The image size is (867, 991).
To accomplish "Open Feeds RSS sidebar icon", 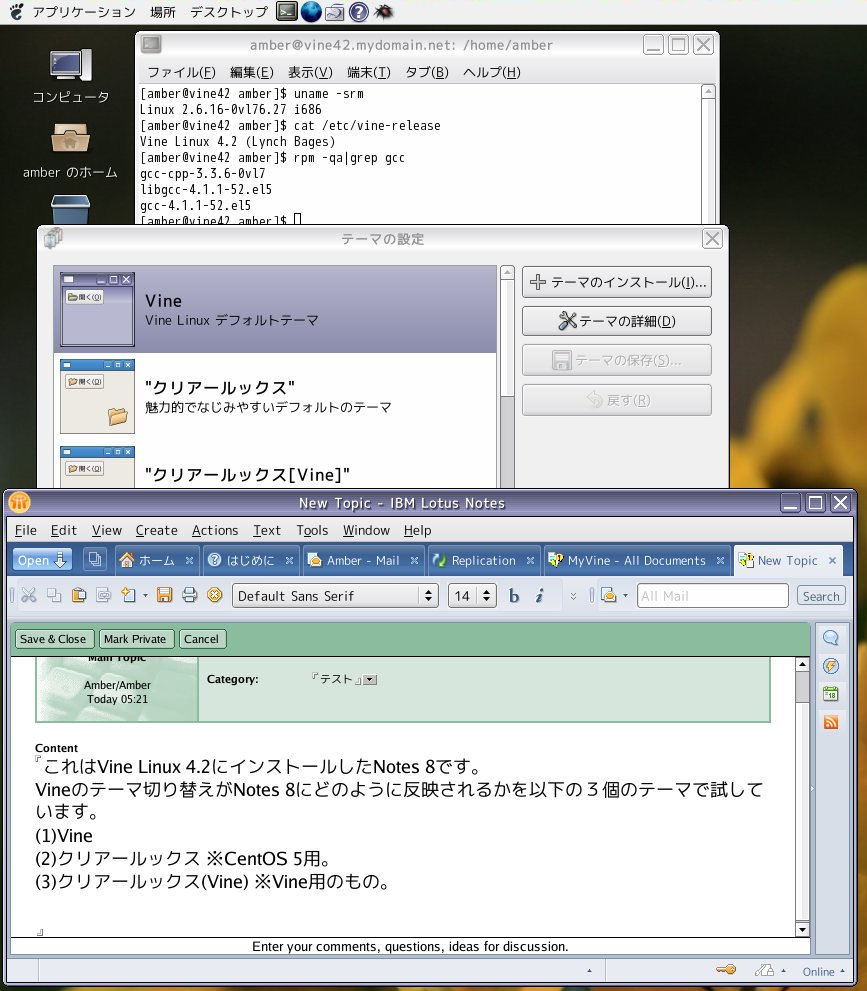I will point(830,722).
